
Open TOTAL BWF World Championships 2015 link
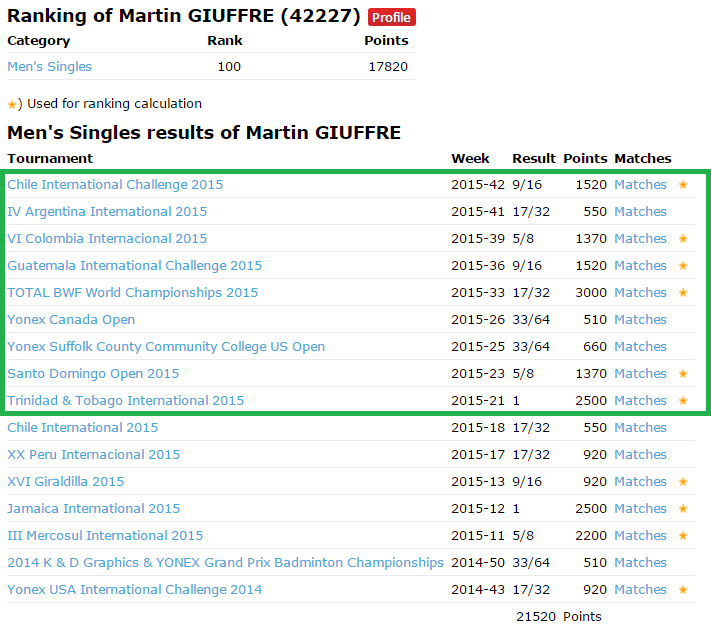click(132, 293)
